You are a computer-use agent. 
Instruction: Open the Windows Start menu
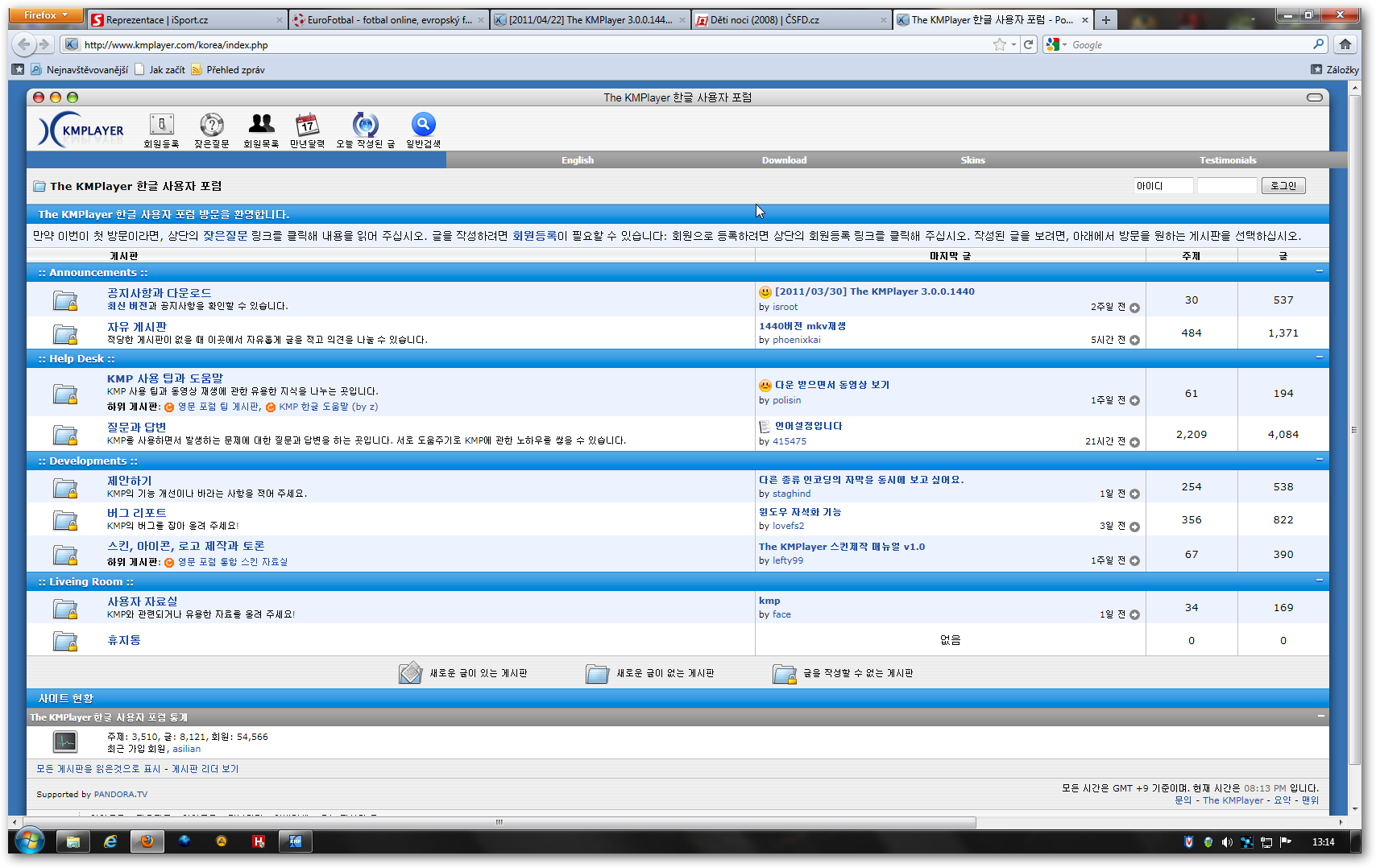point(30,841)
